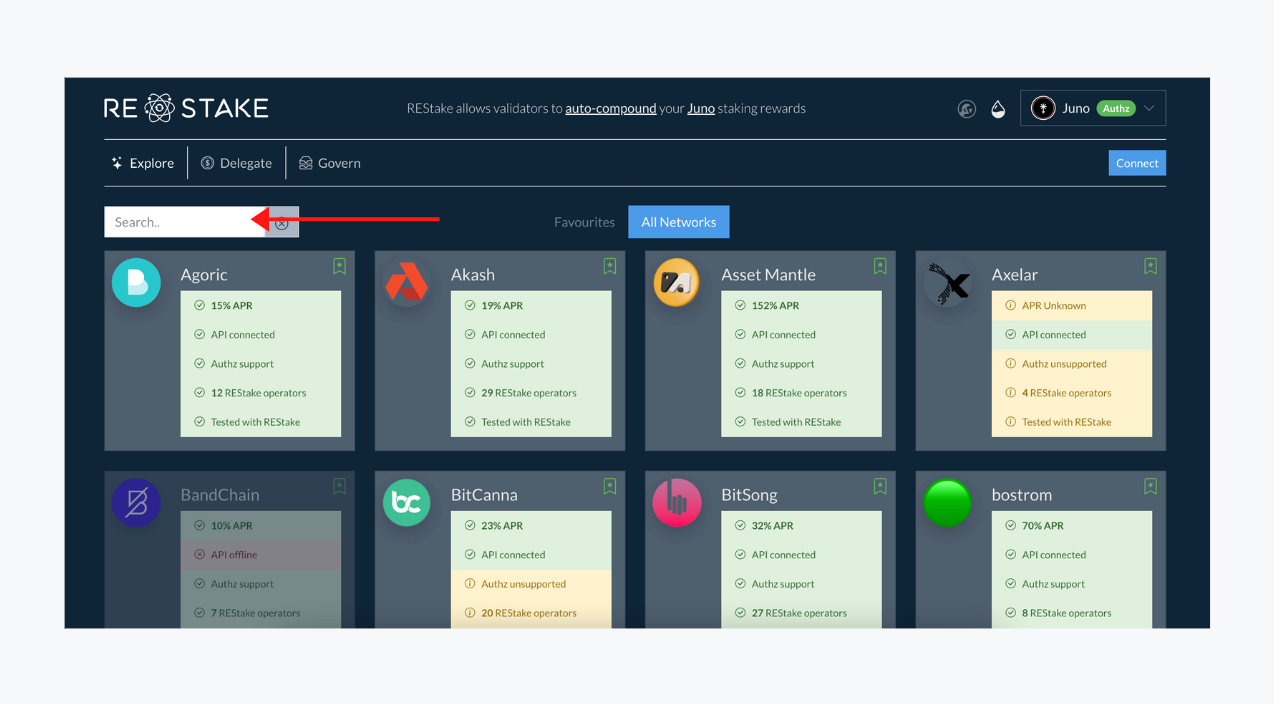Open the bostrom green circle logo
Screen dimensions: 1274x704
click(948, 502)
